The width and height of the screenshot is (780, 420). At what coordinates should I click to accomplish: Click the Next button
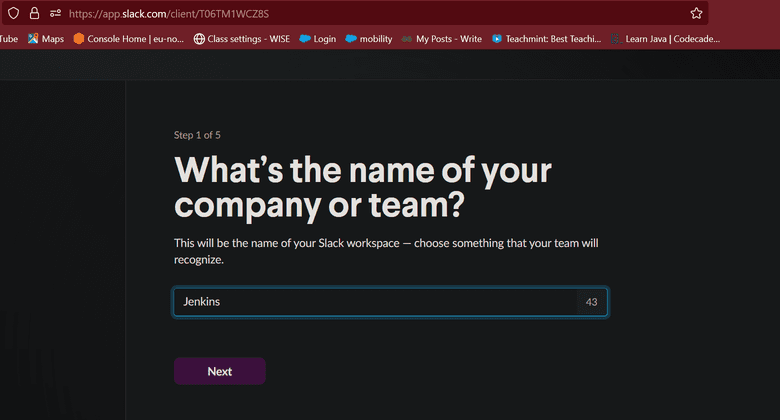(220, 371)
